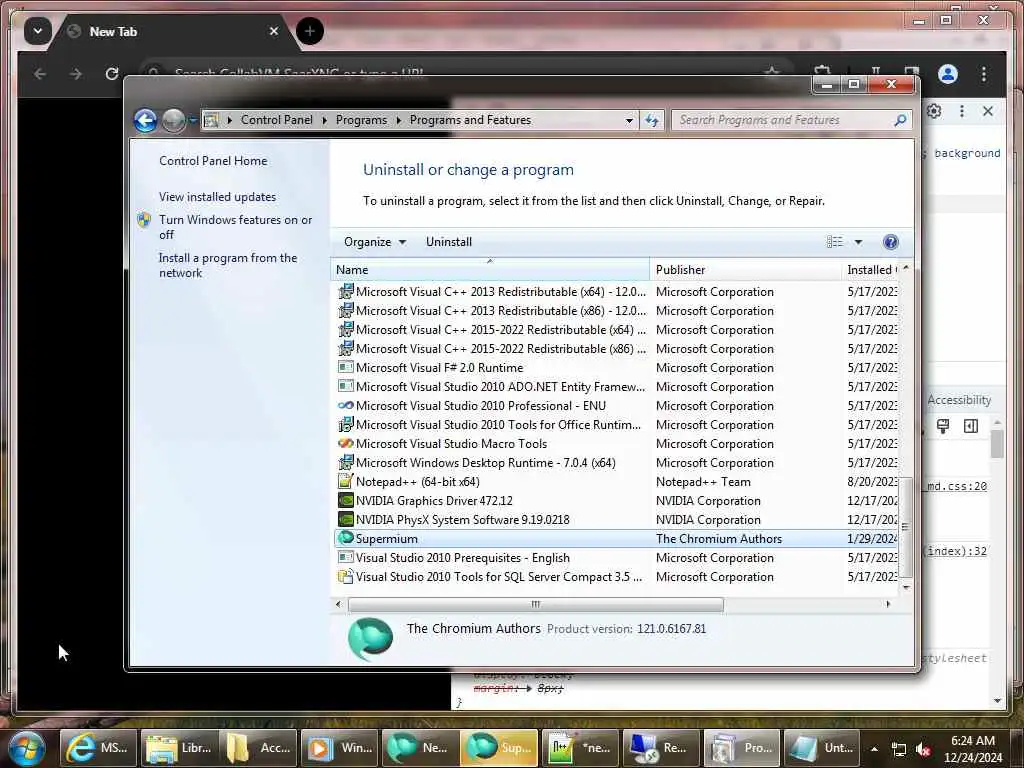Expand the Control Panel breadcrumb arrow
The height and width of the screenshot is (768, 1024).
[x=325, y=120]
